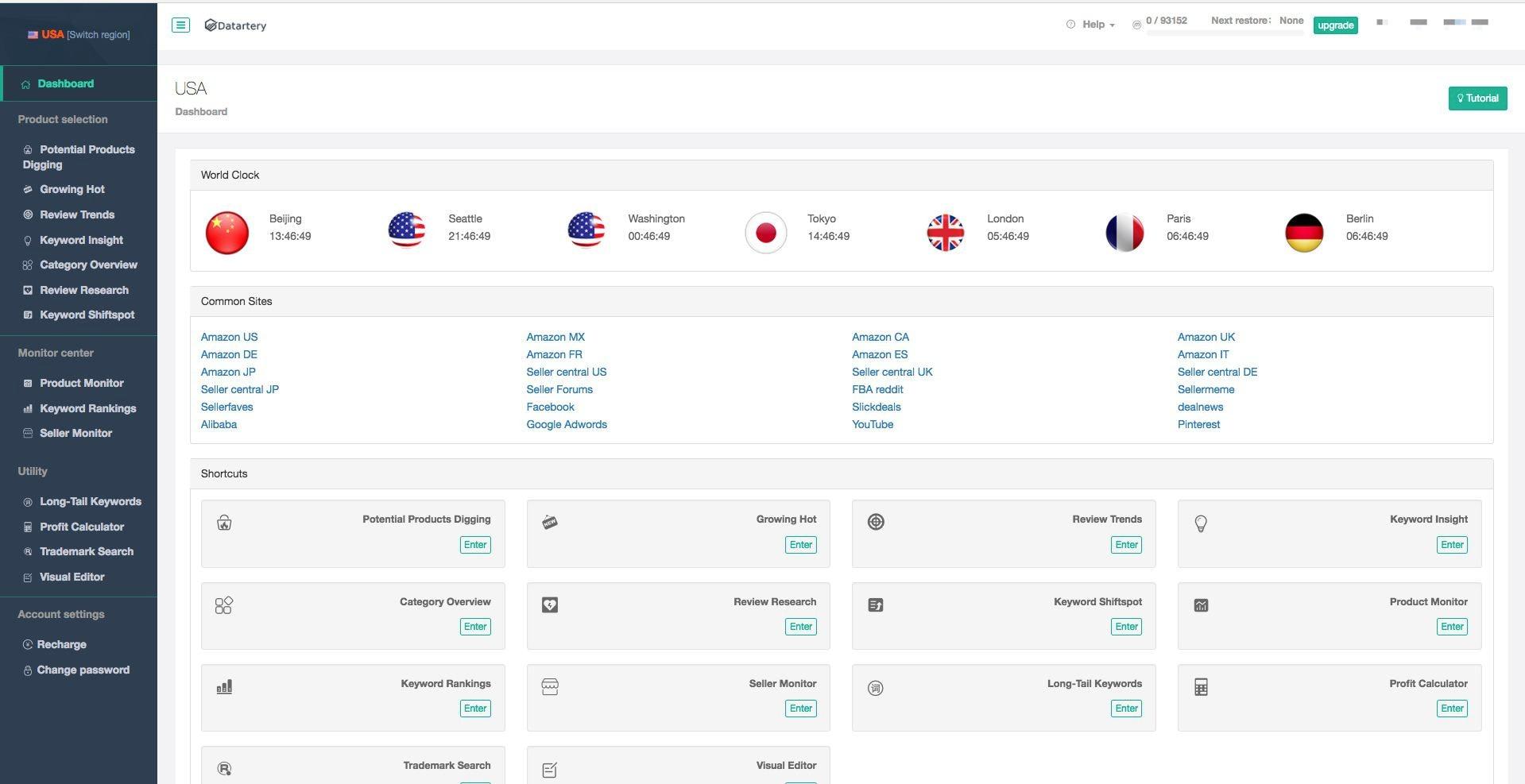1525x784 pixels.
Task: Click the Profit Calculator shortcut icon
Action: click(1201, 687)
